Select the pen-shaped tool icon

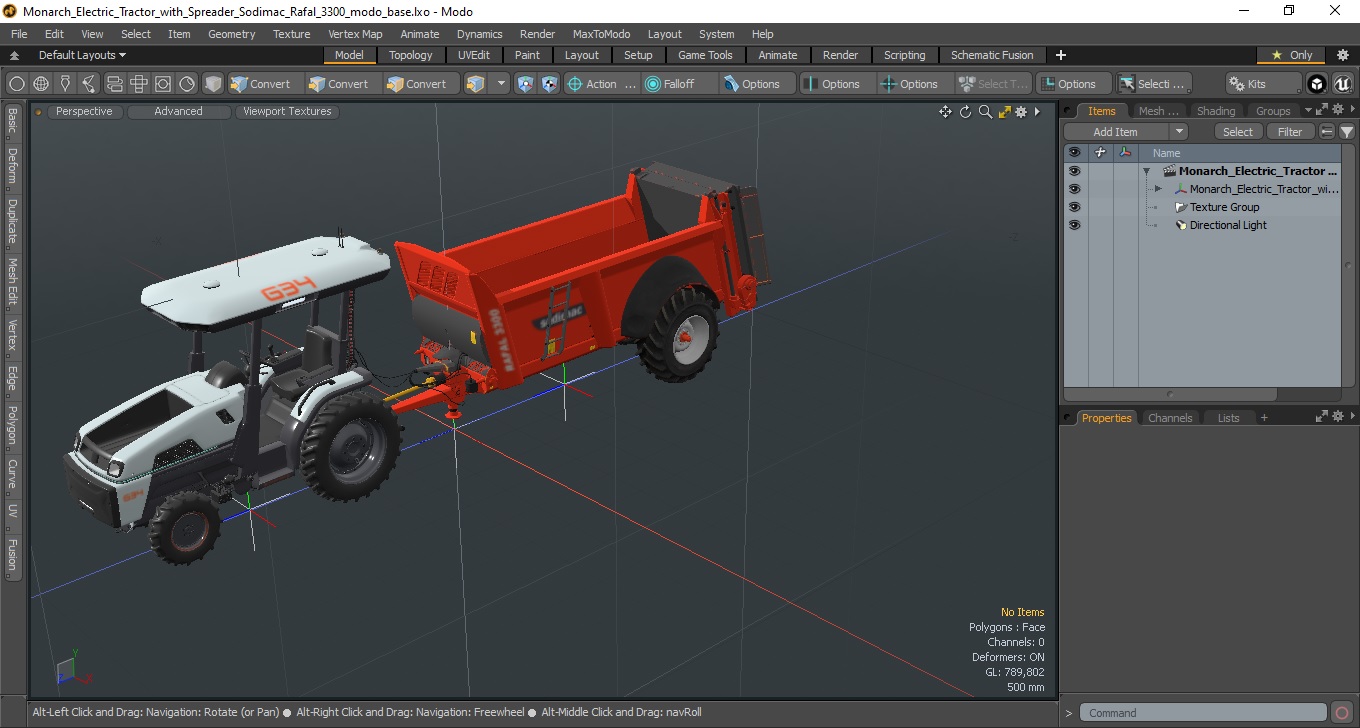(x=66, y=84)
